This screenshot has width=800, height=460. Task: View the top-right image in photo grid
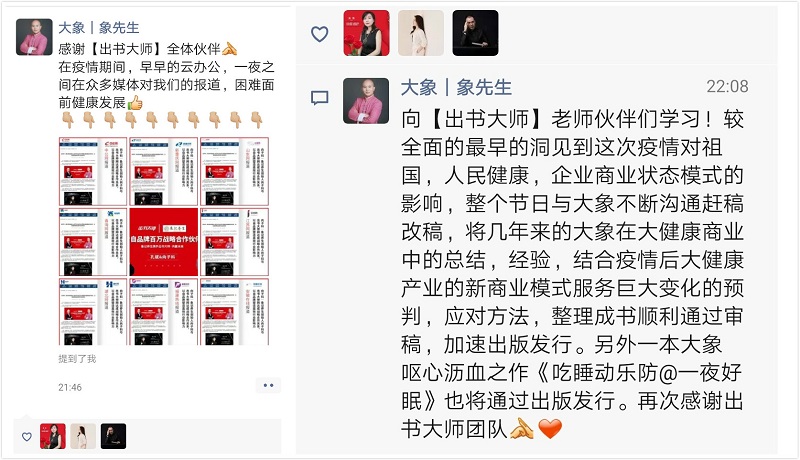click(235, 171)
